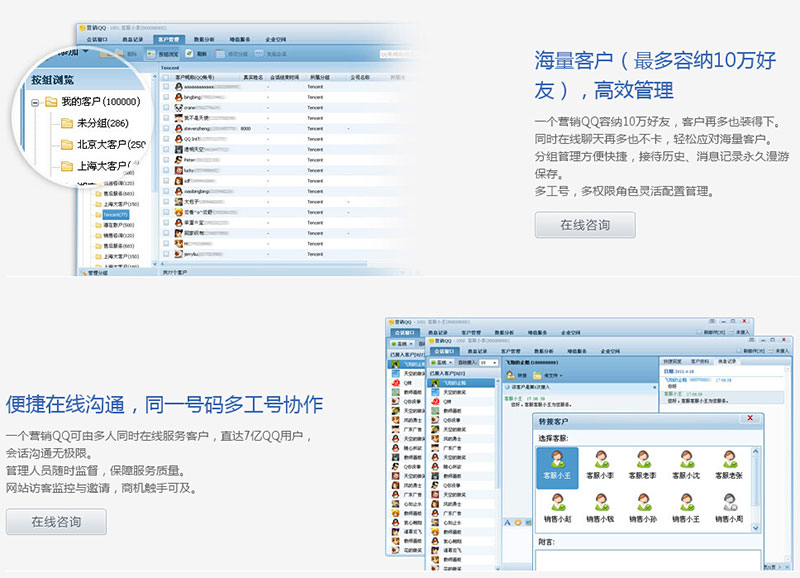The height and width of the screenshot is (578, 800).
Task: Open 企业空间 tab in customer window
Action: pyautogui.click(x=276, y=39)
